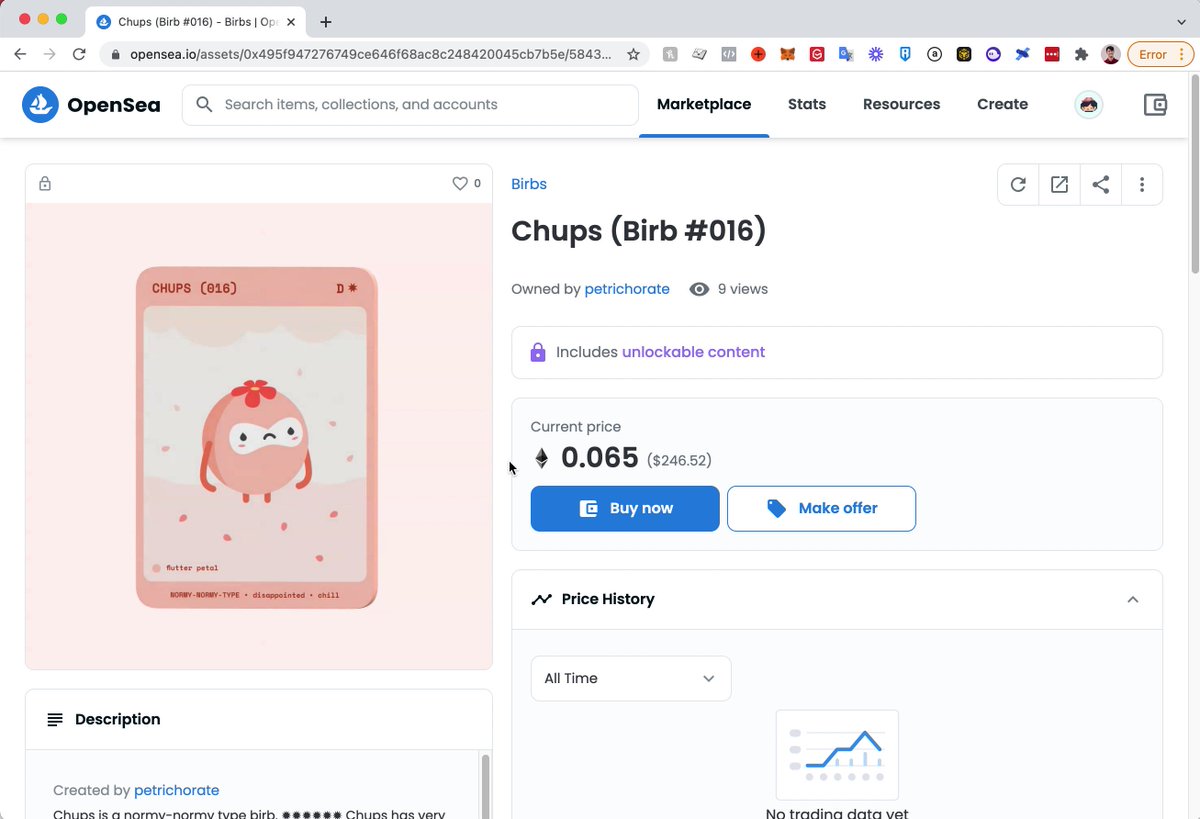Open the Birbs collection link
The height and width of the screenshot is (819, 1200).
pyautogui.click(x=529, y=184)
